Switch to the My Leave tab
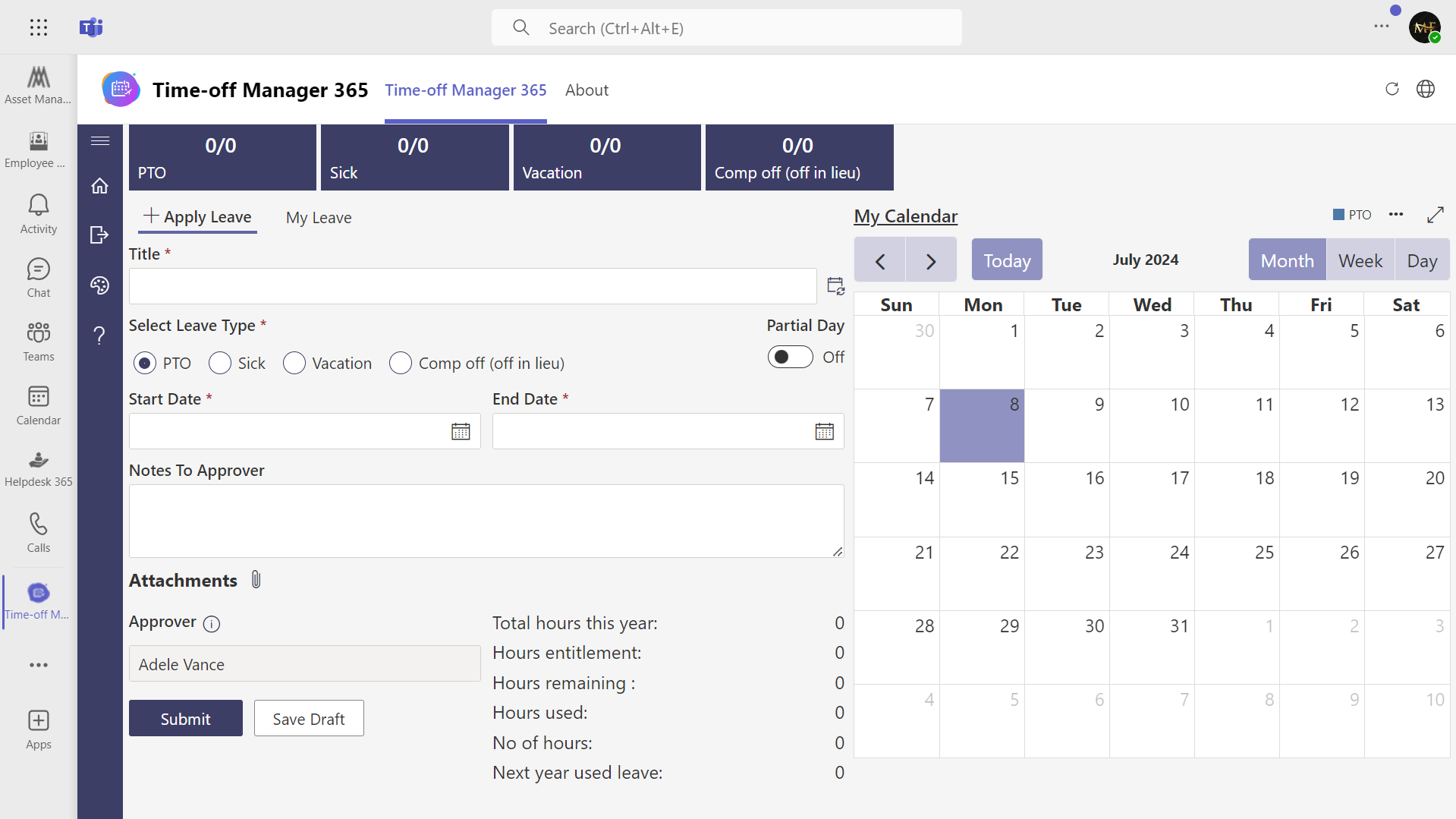Viewport: 1456px width, 819px height. (319, 218)
